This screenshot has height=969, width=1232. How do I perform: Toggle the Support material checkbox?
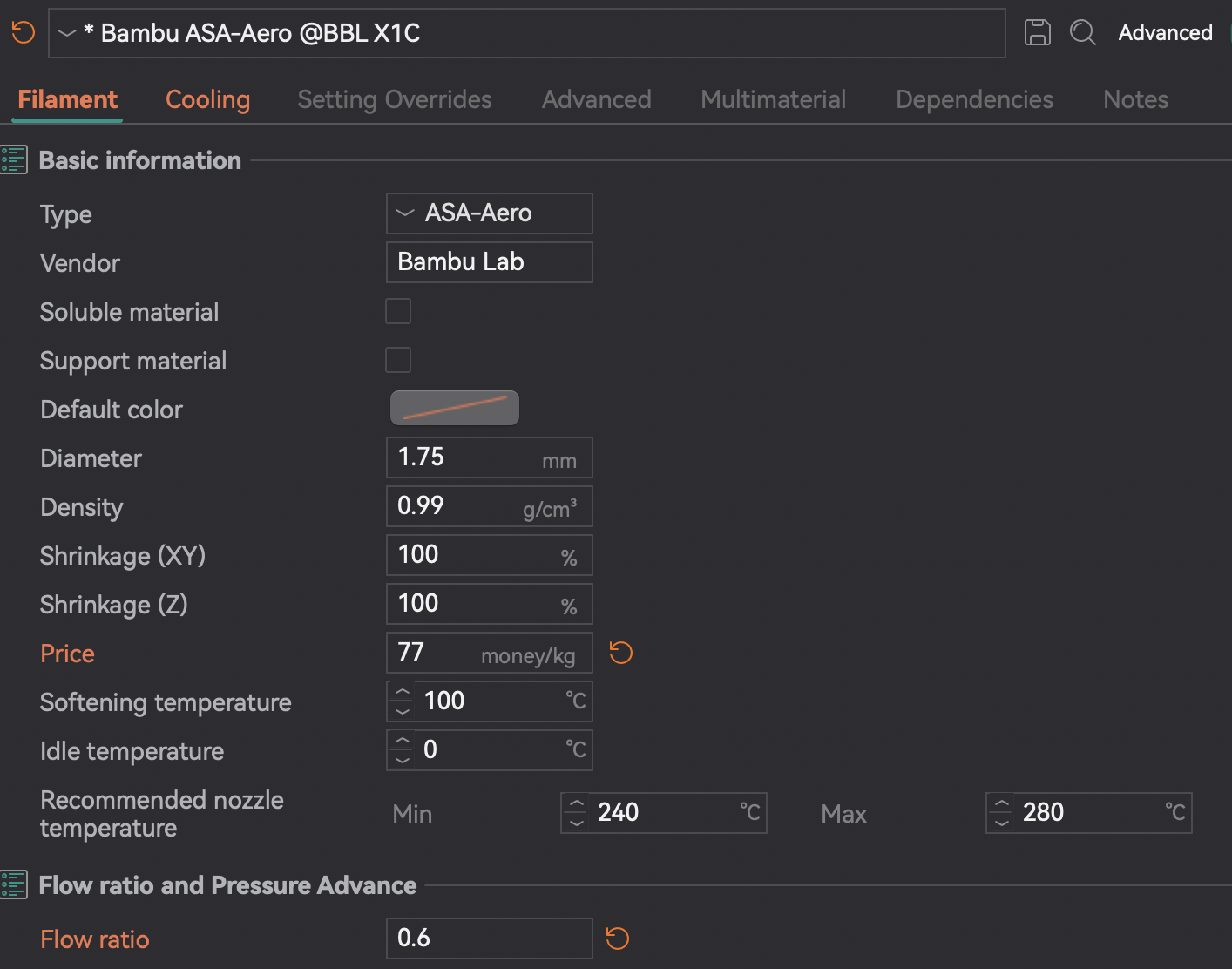(x=398, y=360)
